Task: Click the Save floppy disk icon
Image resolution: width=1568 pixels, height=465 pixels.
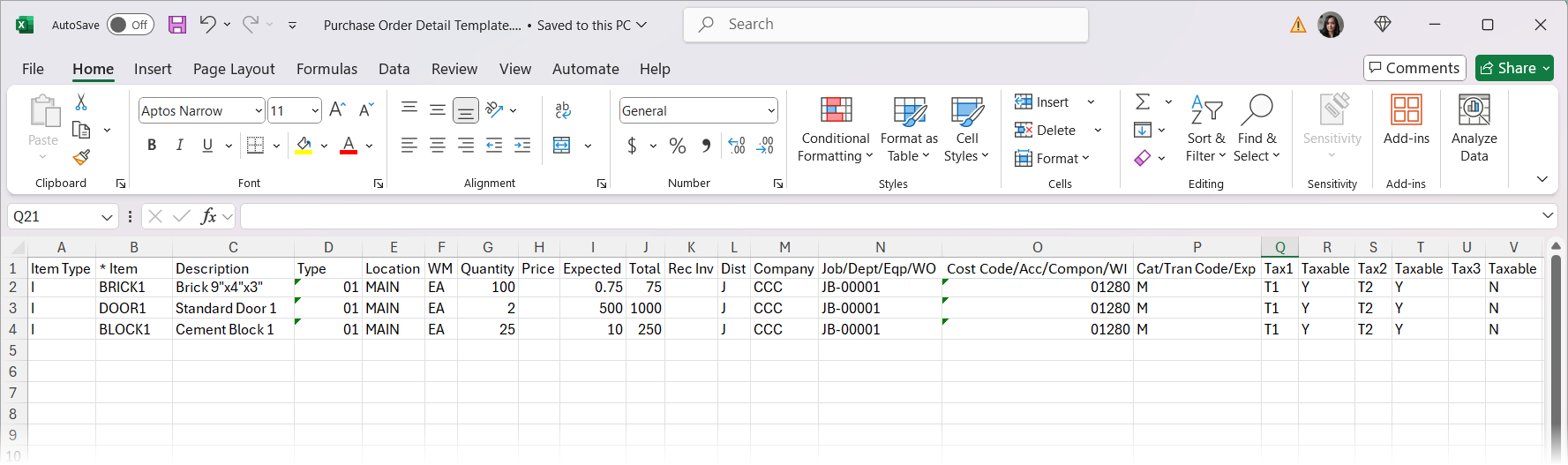Action: [177, 25]
